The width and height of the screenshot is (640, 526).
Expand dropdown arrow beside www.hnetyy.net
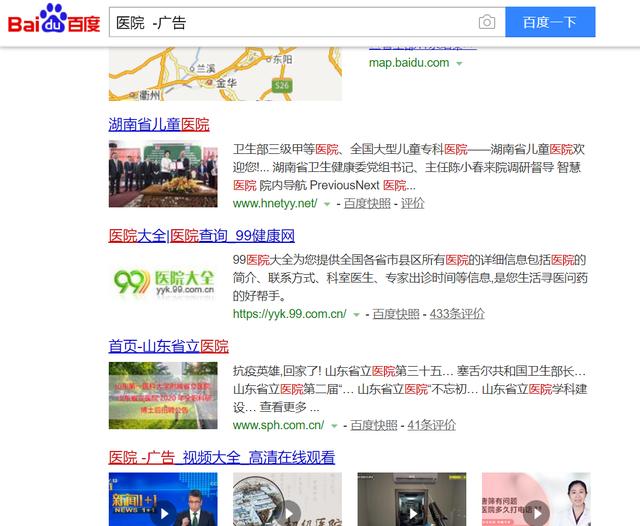click(x=327, y=204)
